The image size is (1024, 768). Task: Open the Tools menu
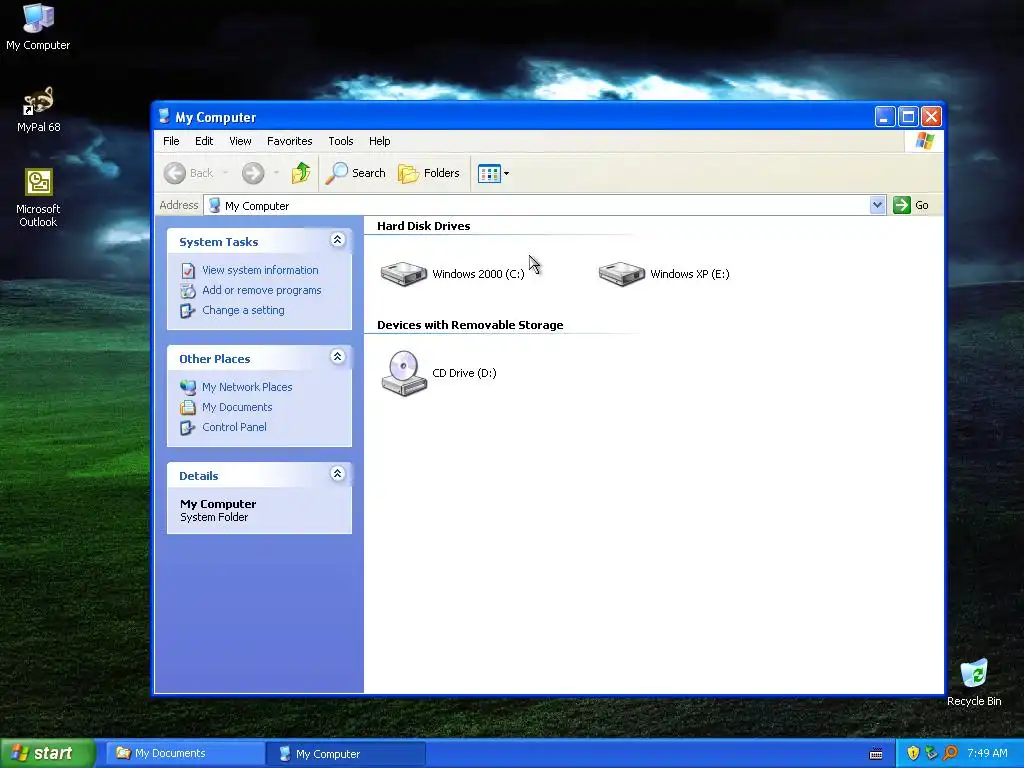(340, 141)
